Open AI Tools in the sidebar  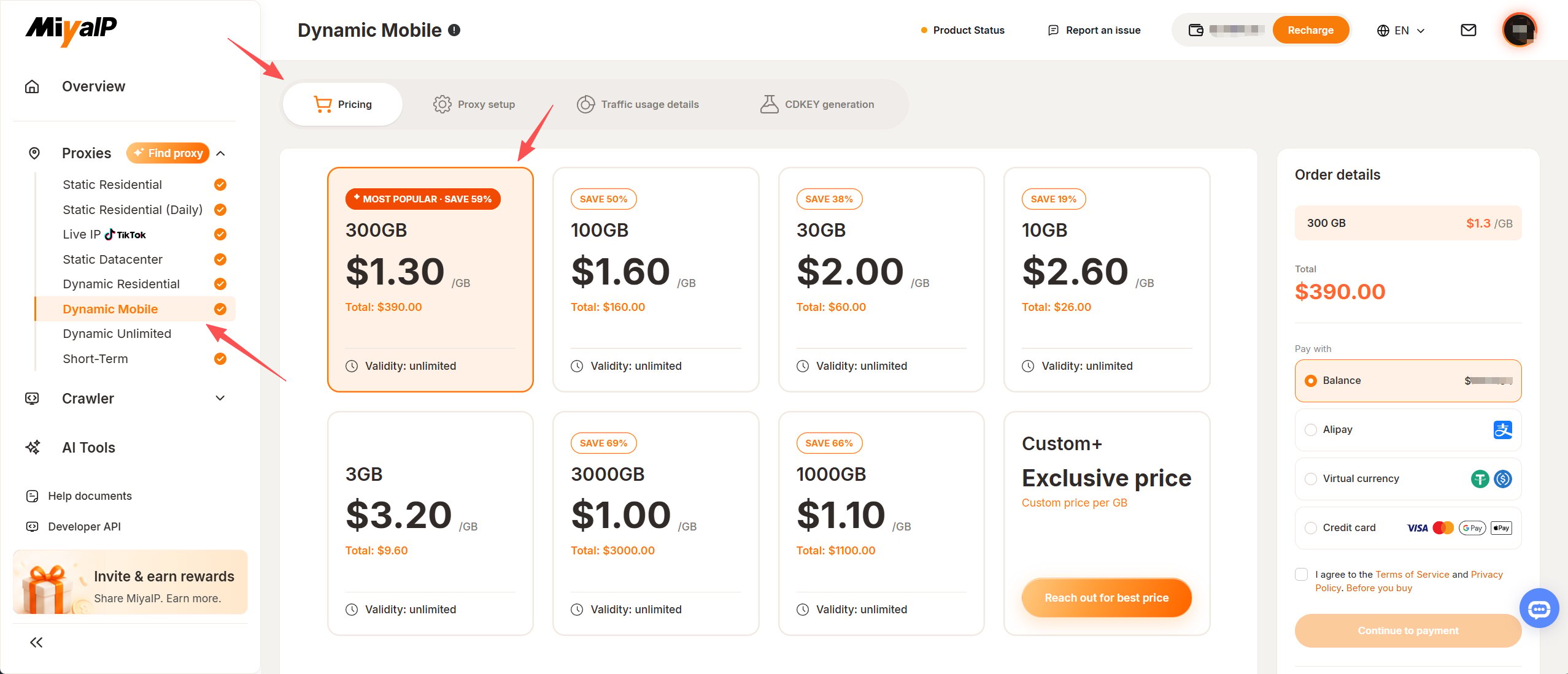[x=88, y=448]
